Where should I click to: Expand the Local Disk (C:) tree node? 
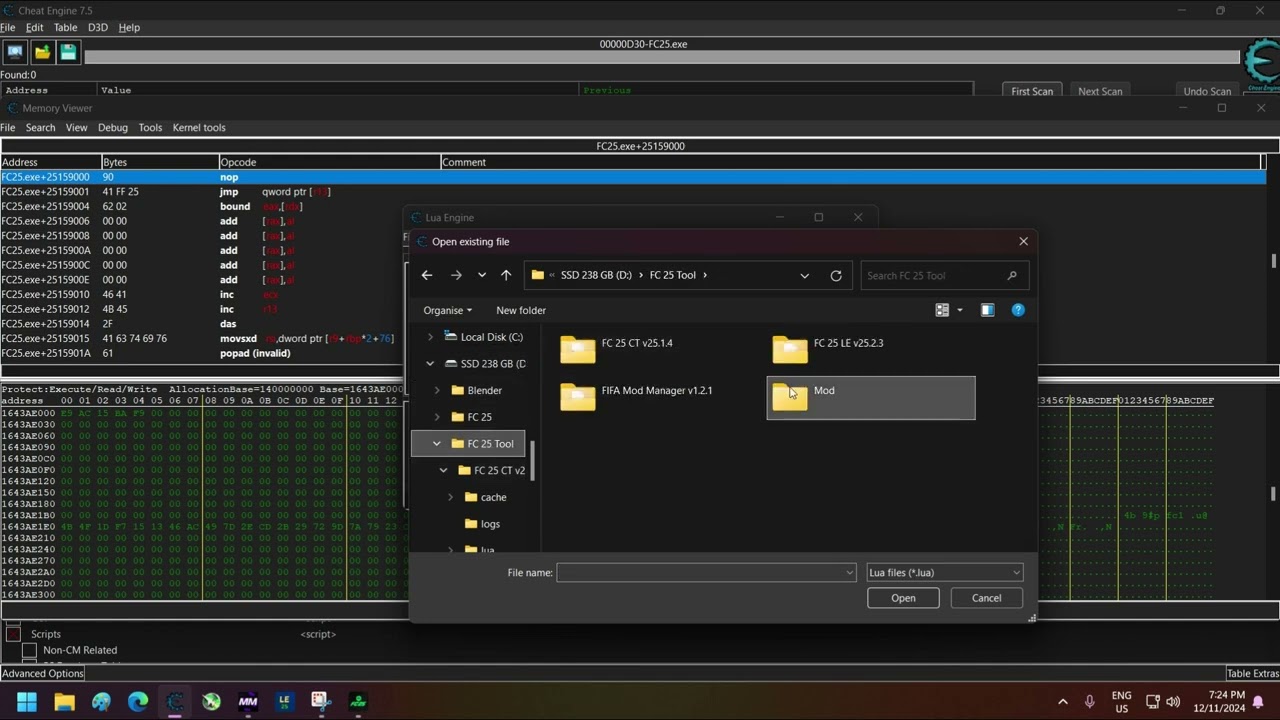[430, 337]
